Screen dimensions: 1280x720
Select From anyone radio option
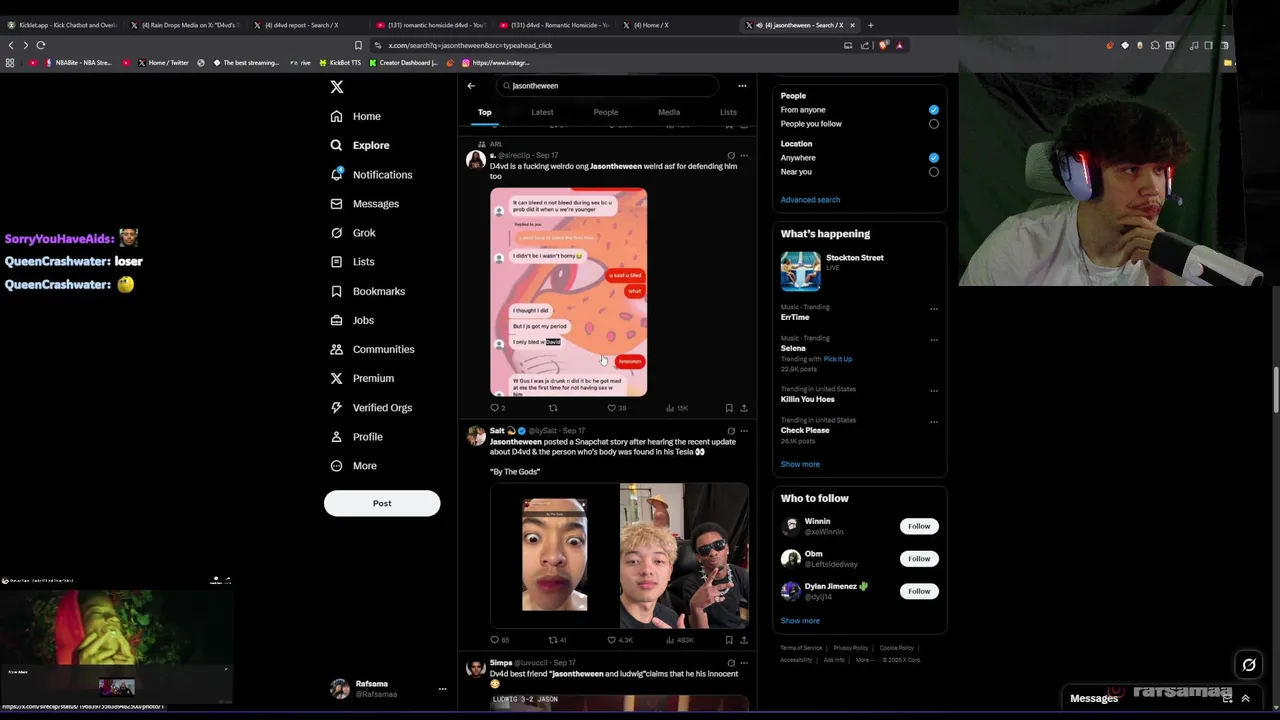tap(933, 110)
